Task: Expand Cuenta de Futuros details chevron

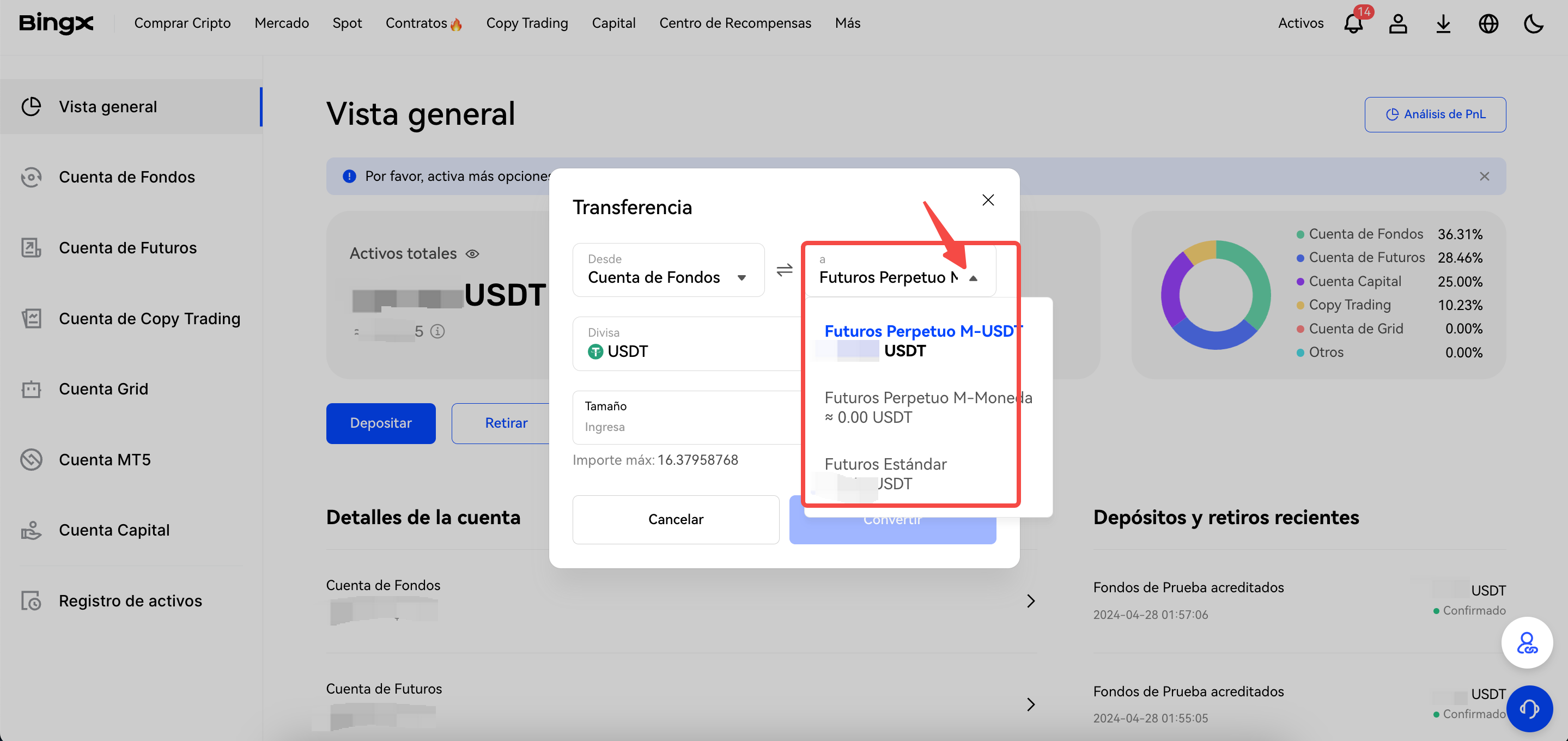Action: [x=1030, y=705]
